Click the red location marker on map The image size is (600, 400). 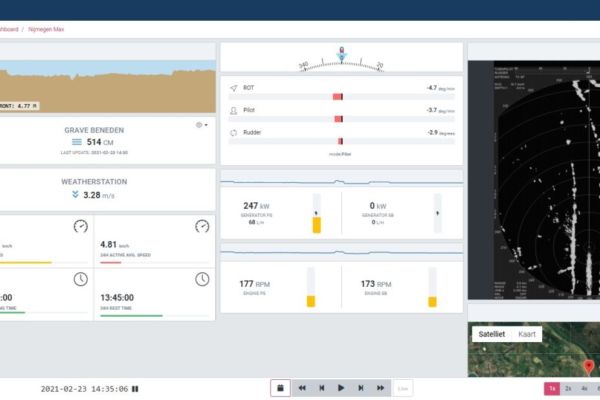pyautogui.click(x=589, y=367)
